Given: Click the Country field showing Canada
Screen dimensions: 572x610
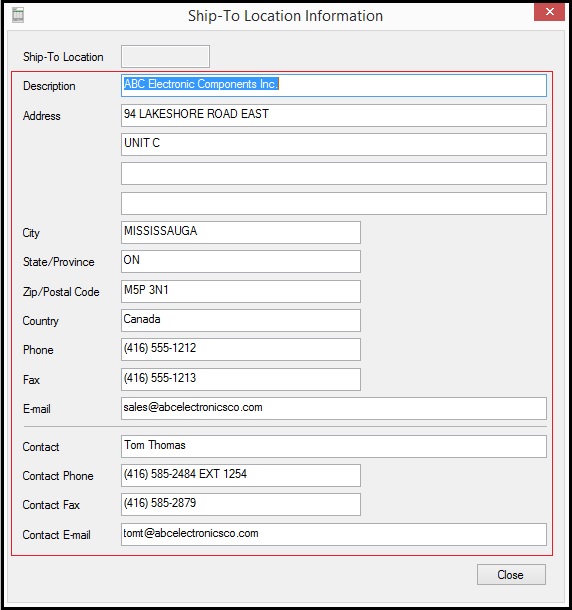Looking at the screenshot, I should coord(241,320).
